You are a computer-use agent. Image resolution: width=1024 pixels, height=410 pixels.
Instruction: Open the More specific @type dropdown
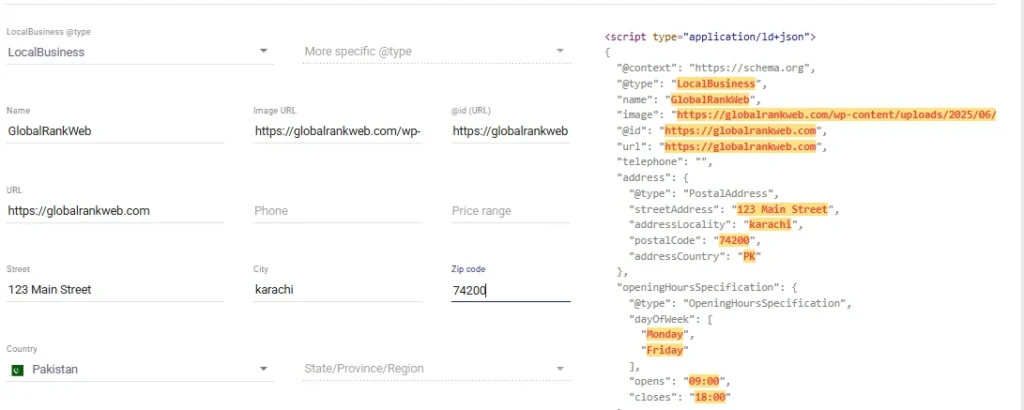(x=437, y=51)
